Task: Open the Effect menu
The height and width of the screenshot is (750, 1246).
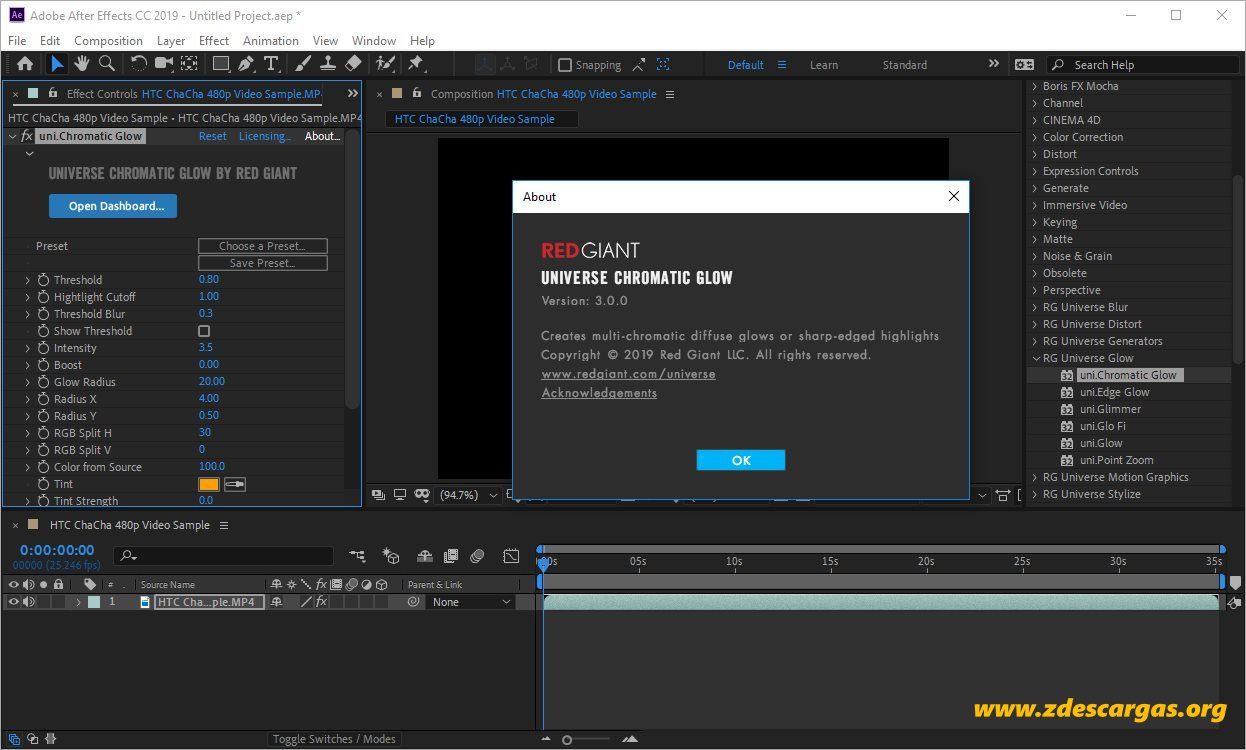Action: (214, 41)
